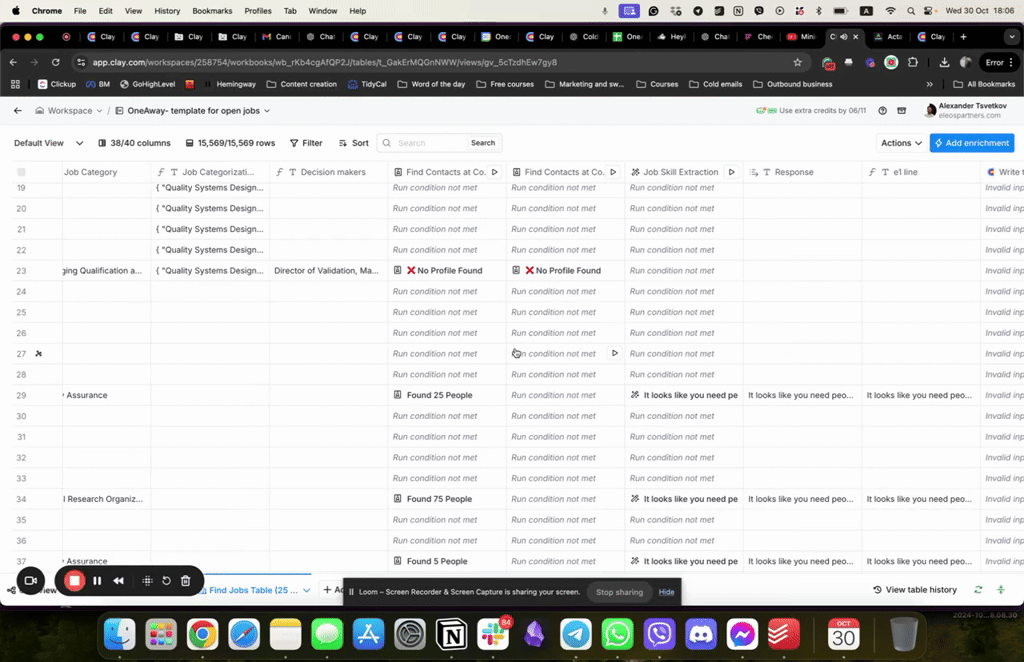The width and height of the screenshot is (1024, 662).
Task: Open Chrome extensions puzzle icon
Action: tap(913, 63)
